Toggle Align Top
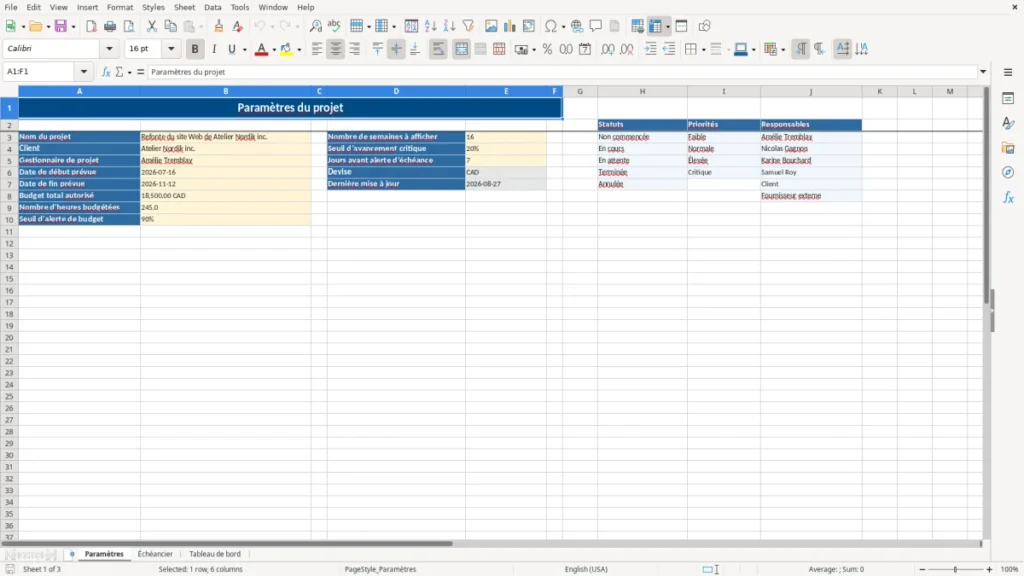 (377, 49)
